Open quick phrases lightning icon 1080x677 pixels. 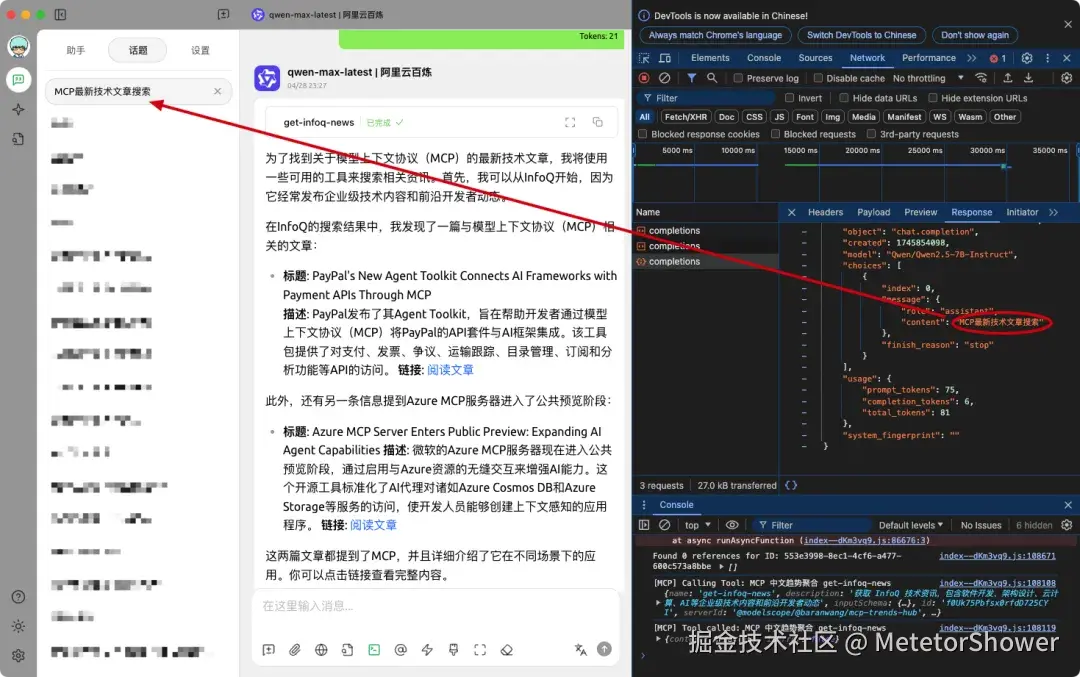427,649
